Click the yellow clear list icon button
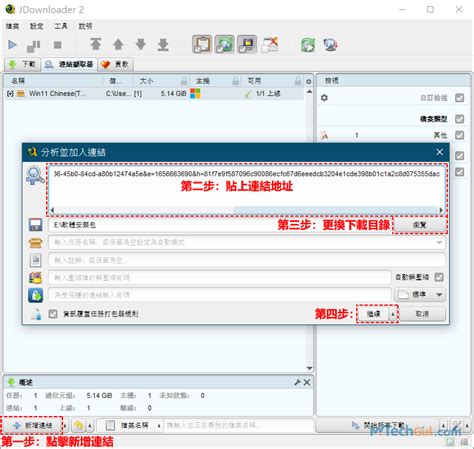 pyautogui.click(x=79, y=425)
